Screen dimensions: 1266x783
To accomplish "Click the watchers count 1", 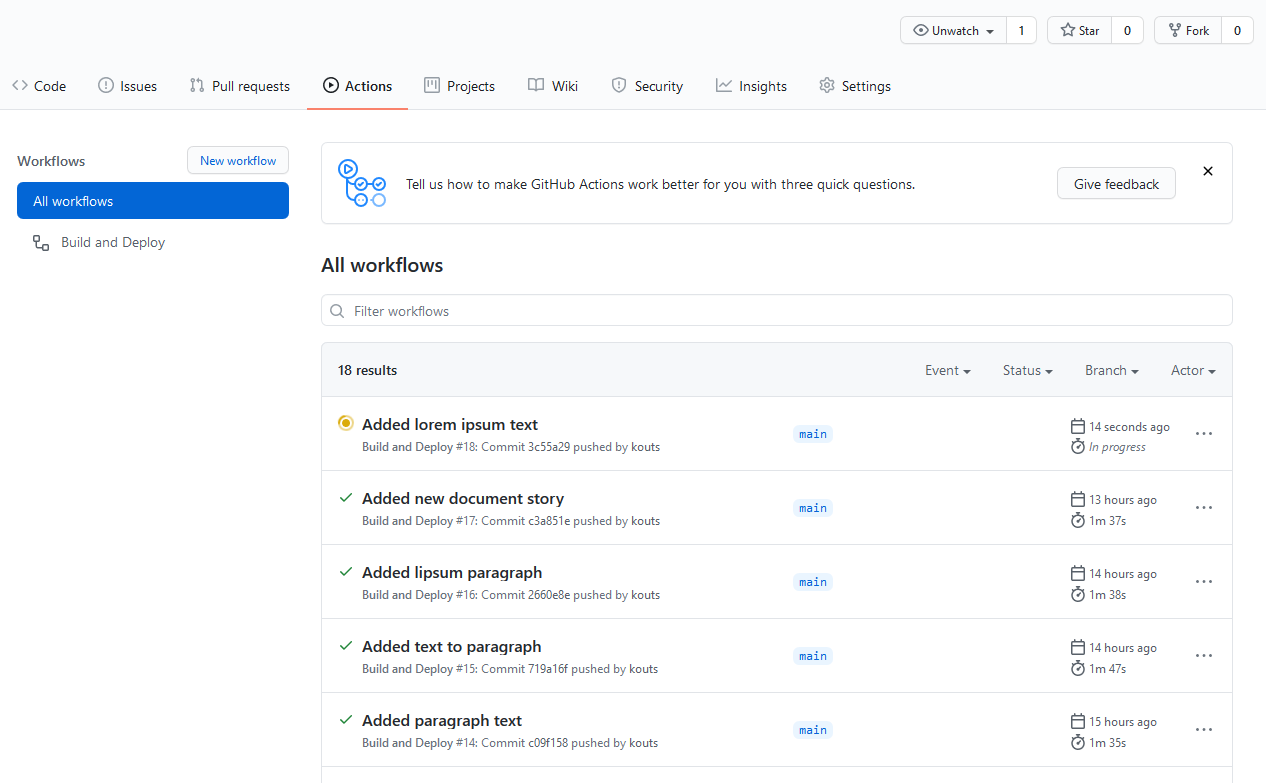I will [x=1021, y=31].
